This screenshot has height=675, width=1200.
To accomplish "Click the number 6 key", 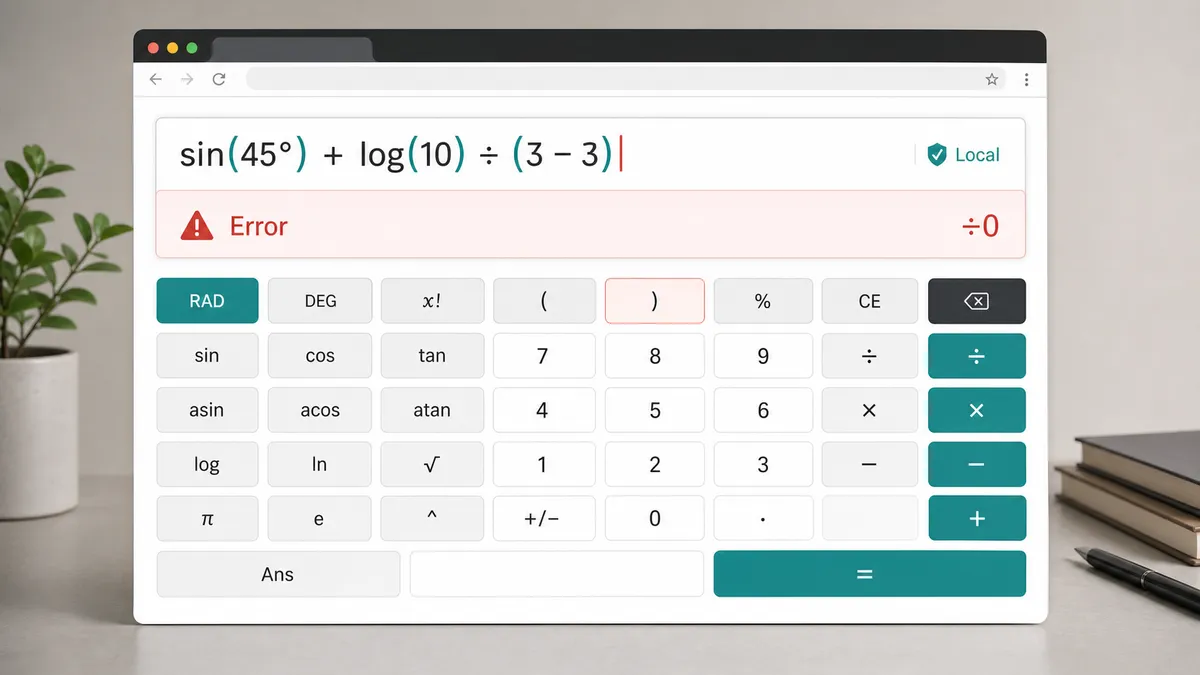I will tap(763, 410).
